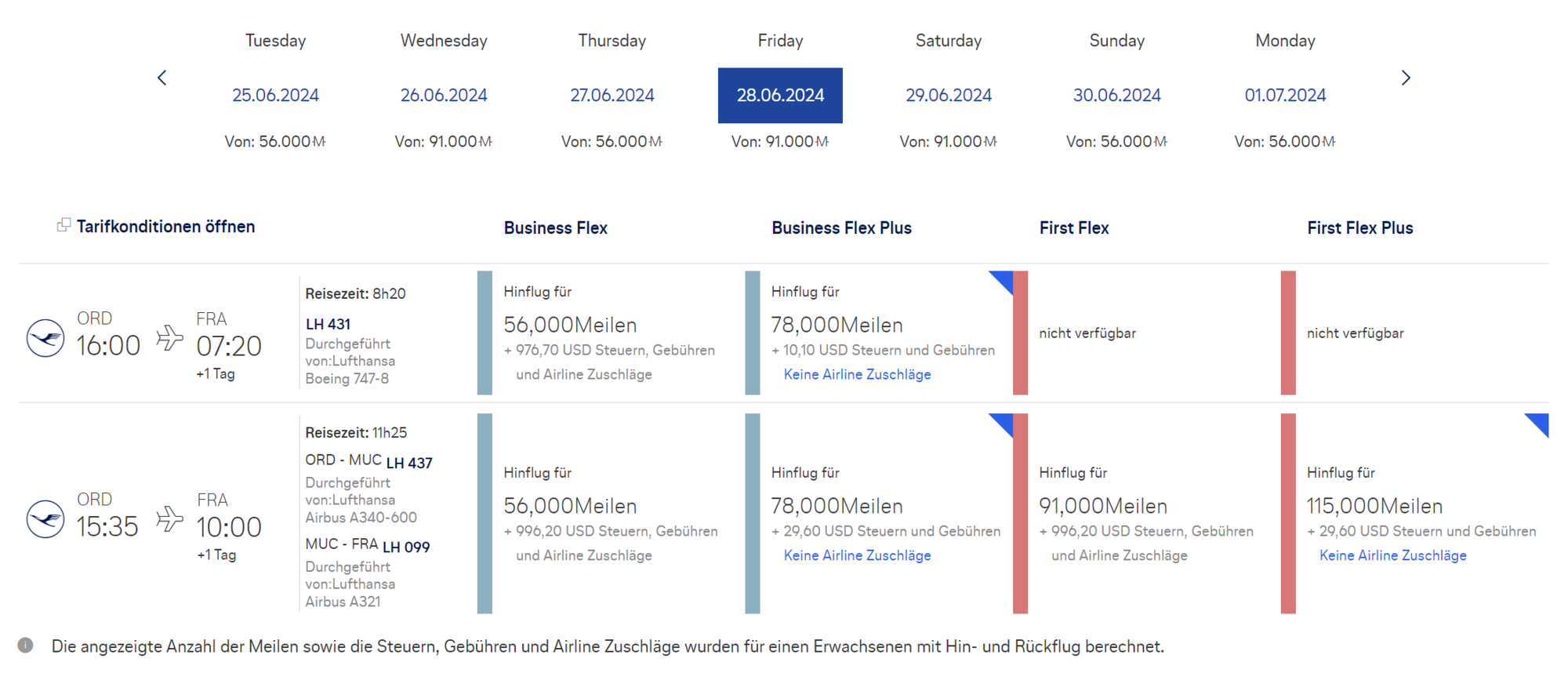Switch to Thursday 27.06.2024 date

click(612, 95)
